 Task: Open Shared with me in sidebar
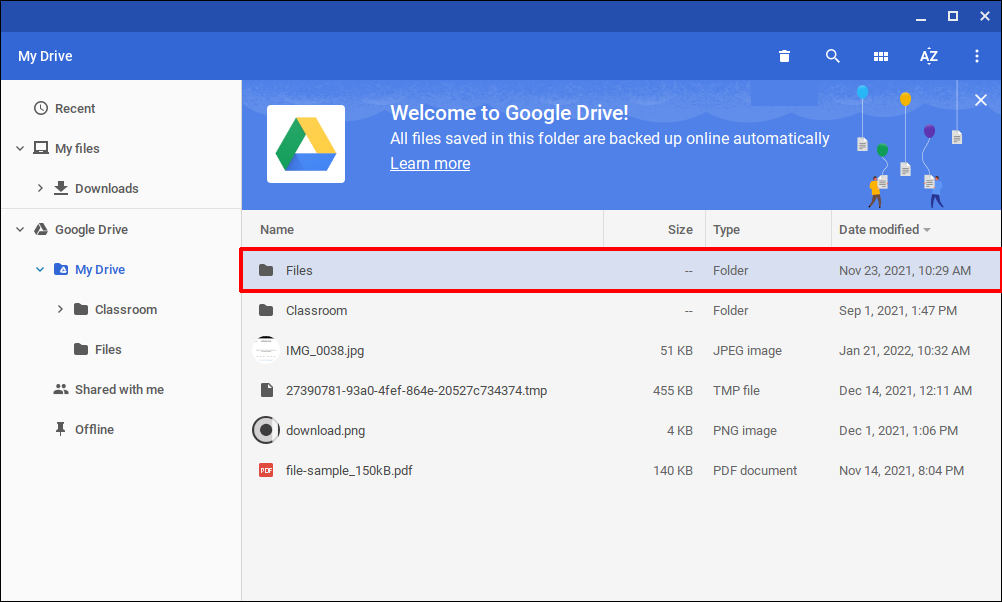[119, 390]
